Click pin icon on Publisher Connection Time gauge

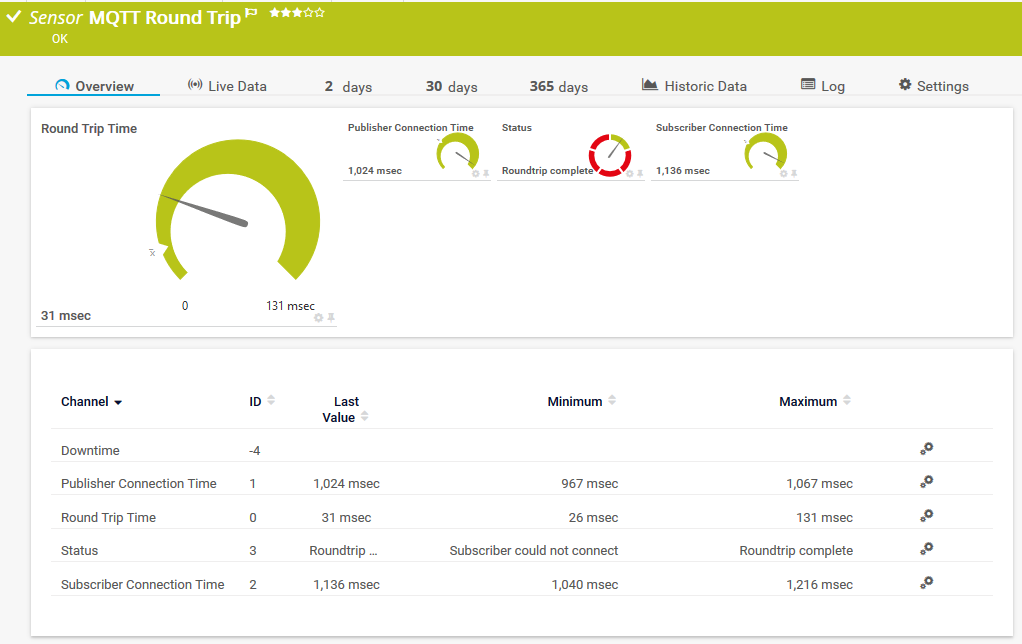pos(486,173)
